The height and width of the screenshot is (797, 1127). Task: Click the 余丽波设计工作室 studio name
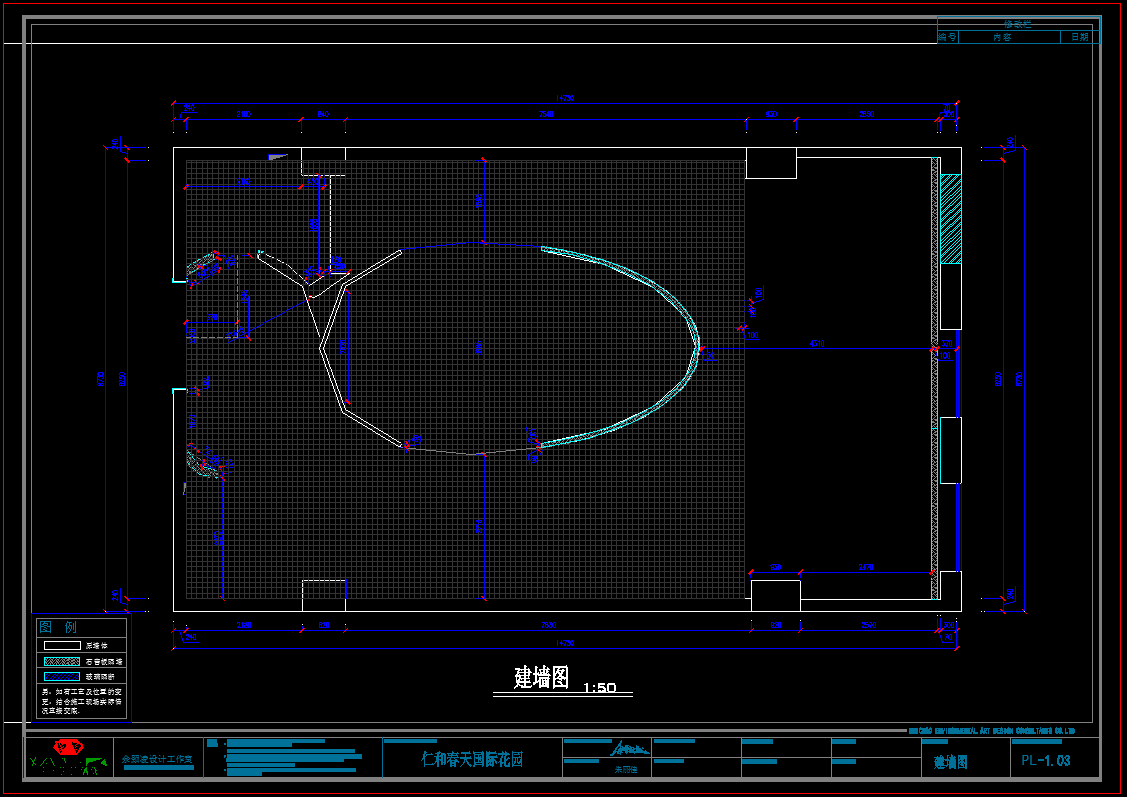point(157,759)
